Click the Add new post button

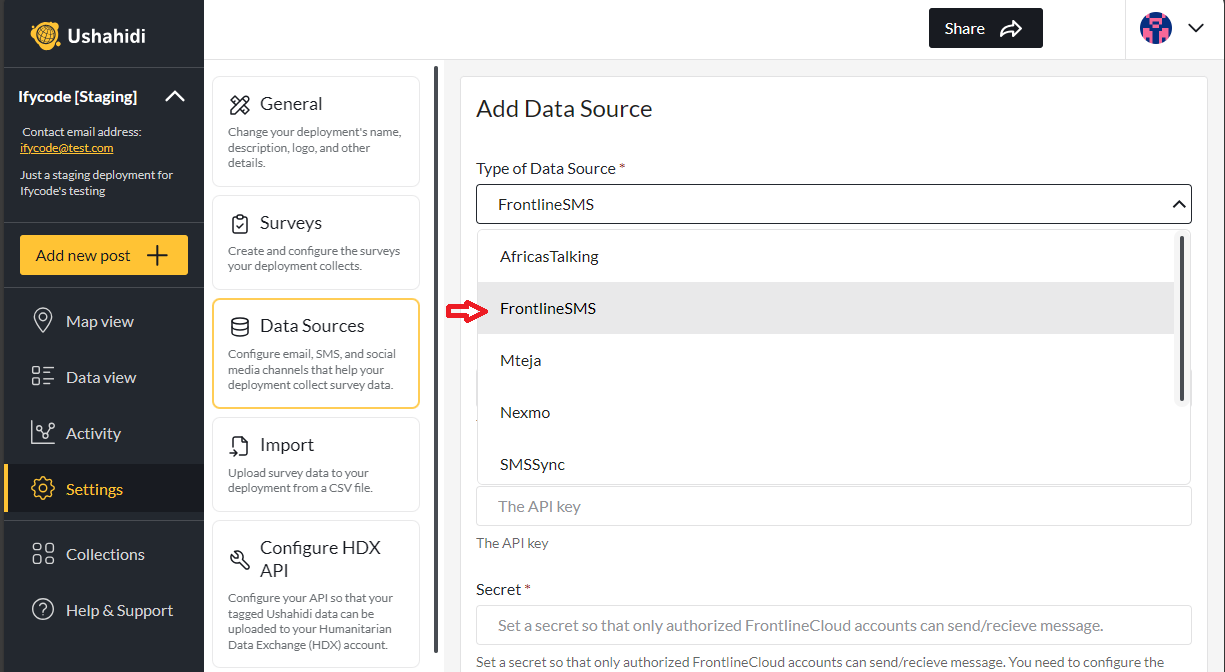(103, 255)
